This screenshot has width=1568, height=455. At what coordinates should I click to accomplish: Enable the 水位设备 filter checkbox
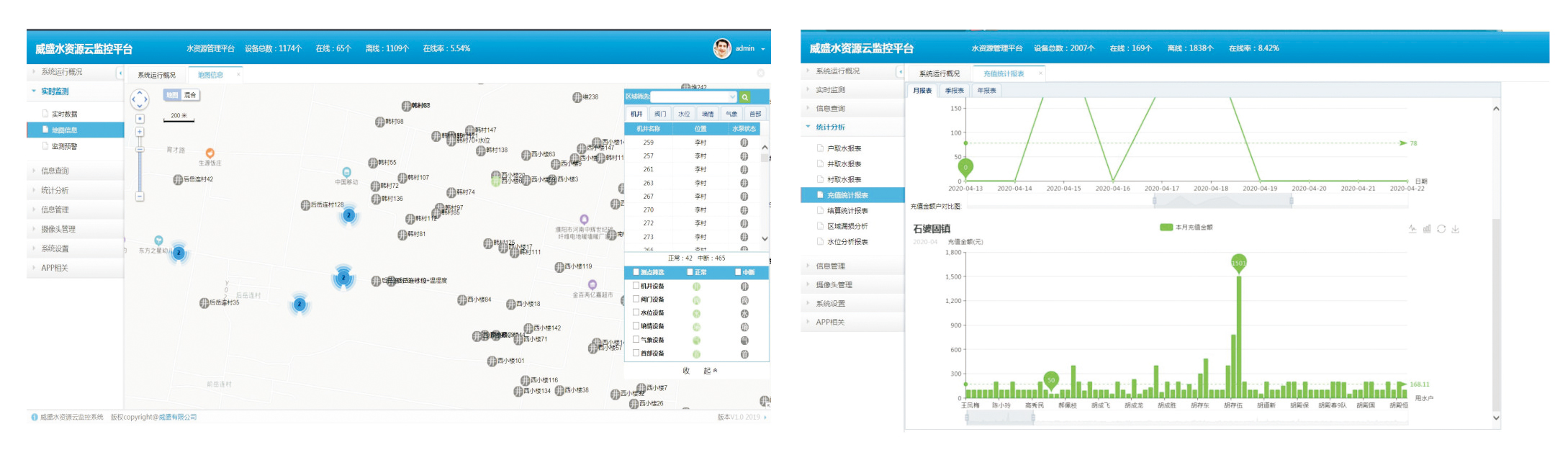636,312
